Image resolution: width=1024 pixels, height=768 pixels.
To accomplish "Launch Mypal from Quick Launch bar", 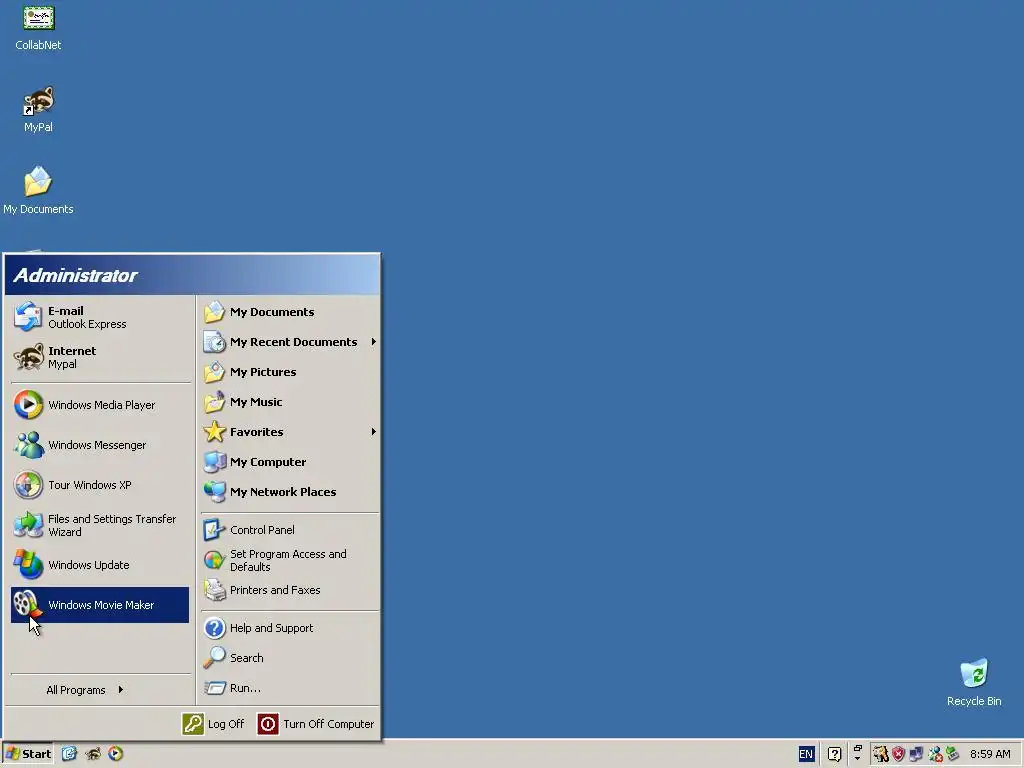I will [x=93, y=754].
